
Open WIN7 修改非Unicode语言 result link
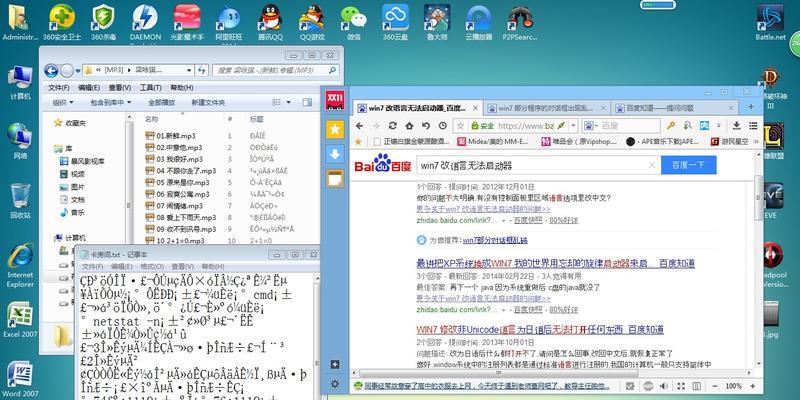[540, 329]
